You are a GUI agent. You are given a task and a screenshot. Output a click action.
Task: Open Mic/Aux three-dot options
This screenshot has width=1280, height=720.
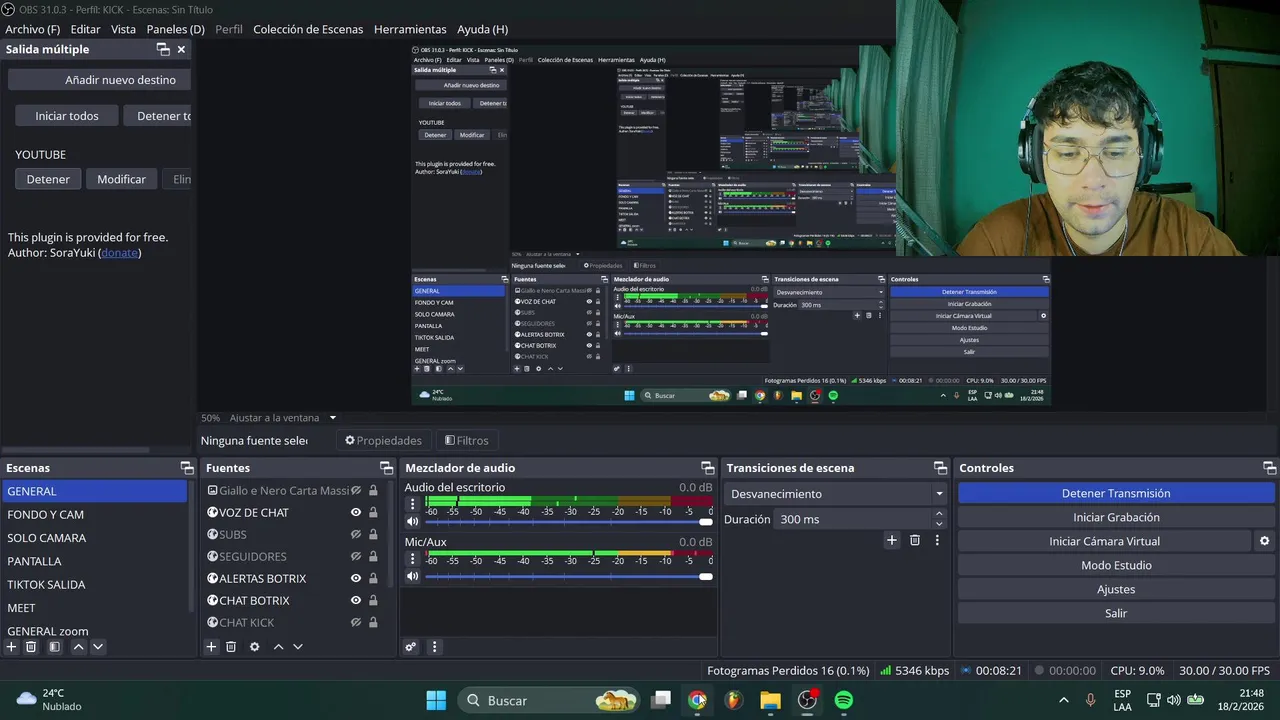(x=413, y=559)
